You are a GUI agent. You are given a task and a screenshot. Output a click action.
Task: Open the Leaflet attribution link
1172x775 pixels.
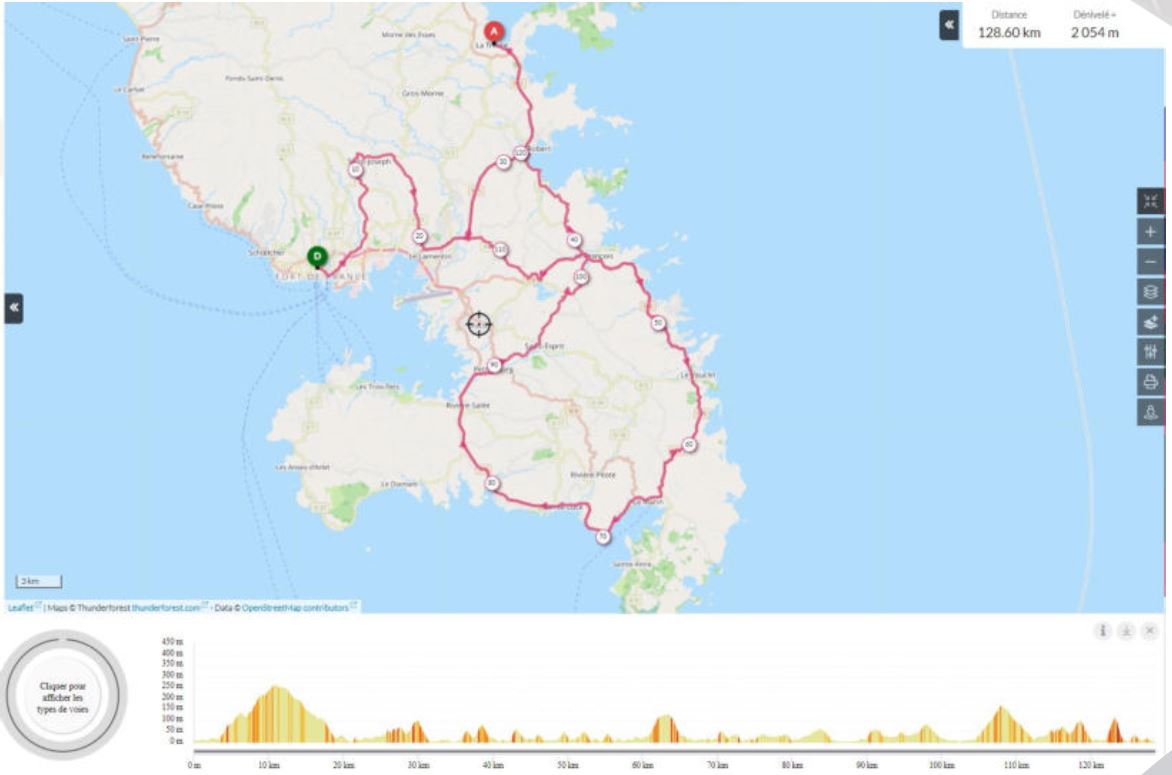(x=20, y=608)
